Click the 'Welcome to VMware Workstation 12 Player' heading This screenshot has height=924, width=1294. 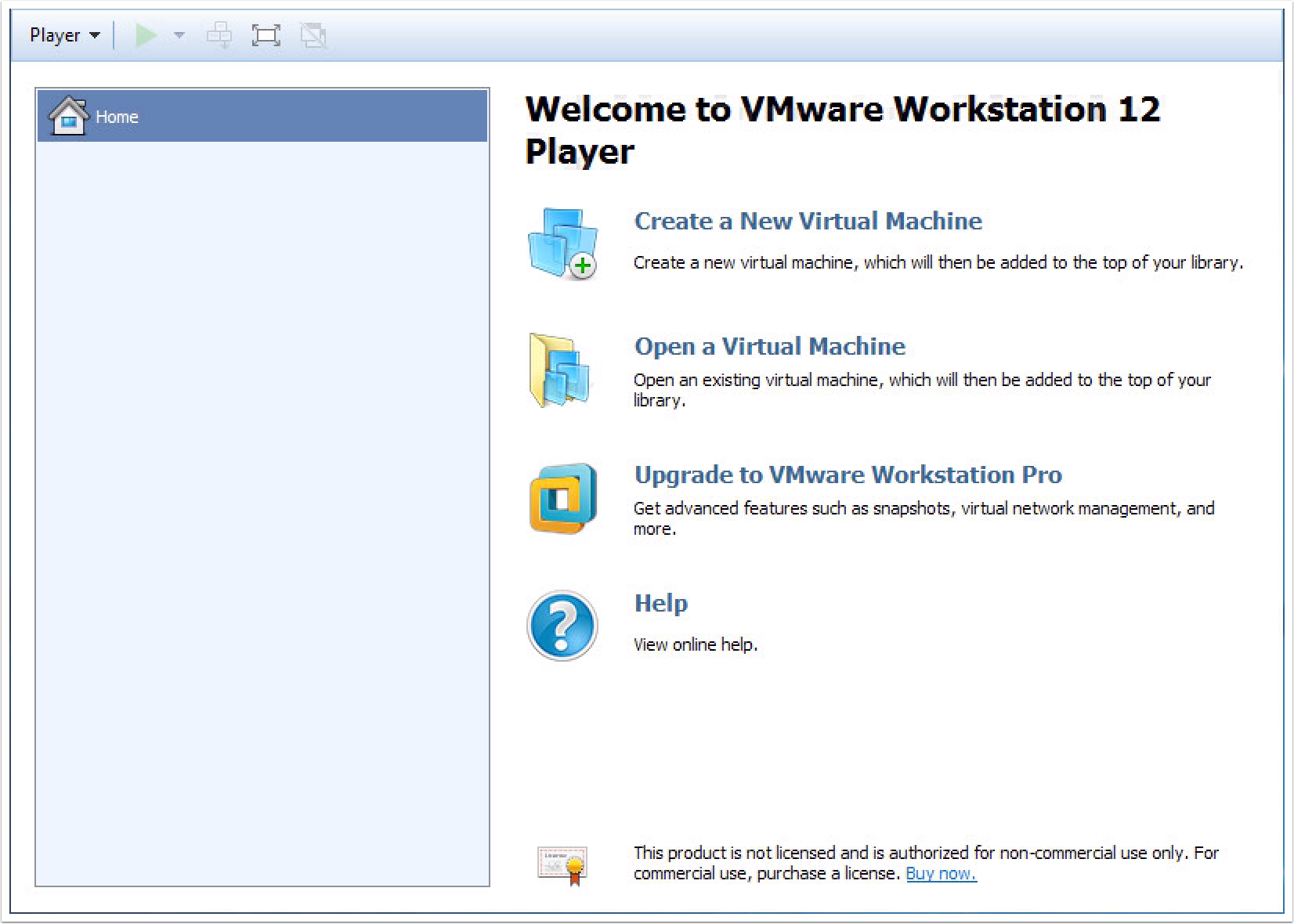coord(842,130)
